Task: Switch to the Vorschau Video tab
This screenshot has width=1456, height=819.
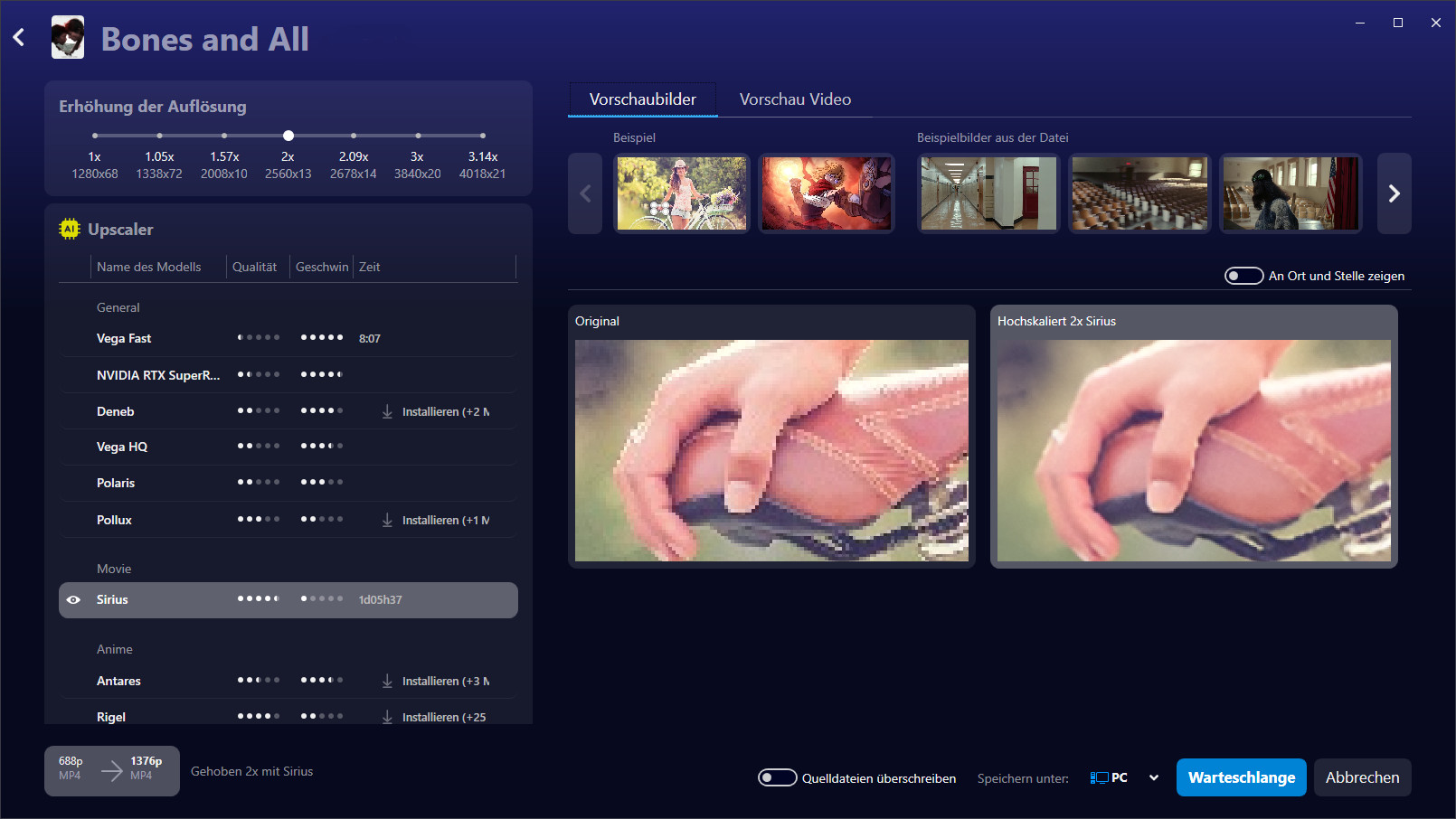Action: (x=795, y=99)
